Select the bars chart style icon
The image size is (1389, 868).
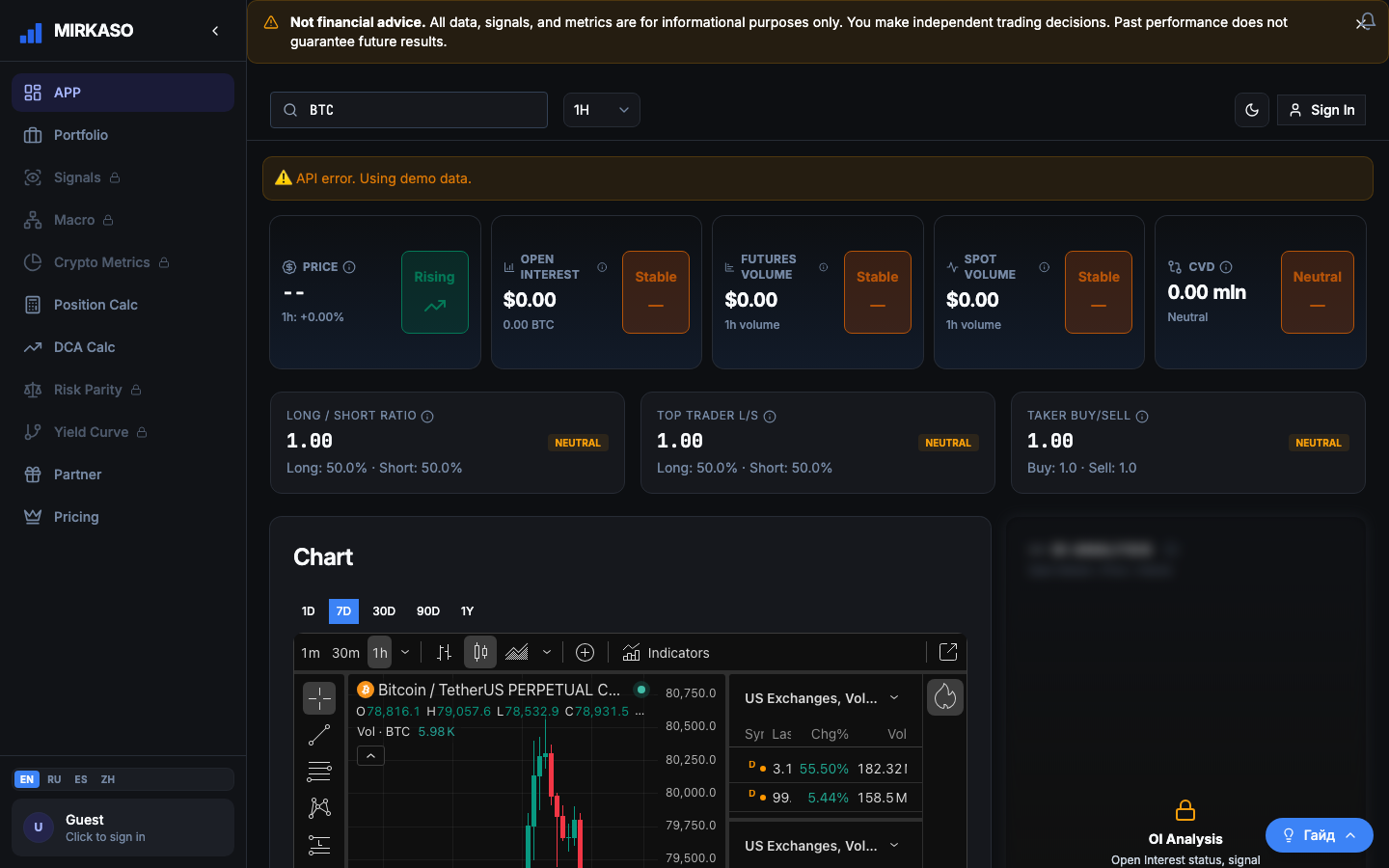tap(444, 653)
